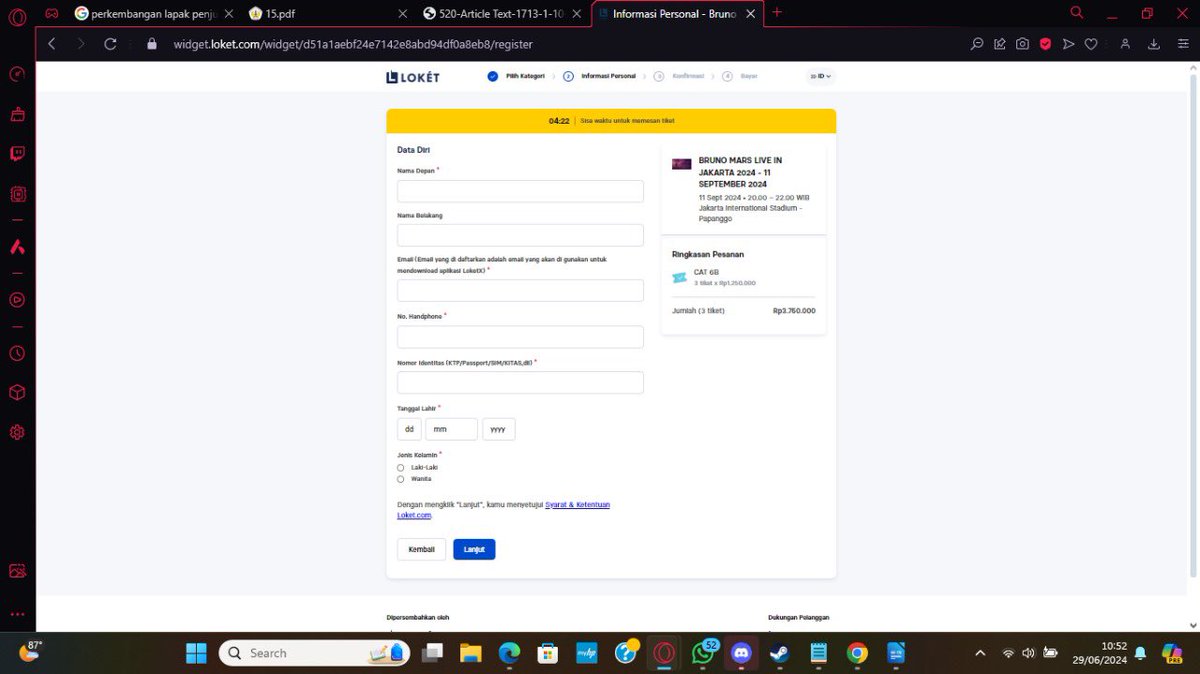
Task: Select the Informasi Personal tab
Action: 679,14
